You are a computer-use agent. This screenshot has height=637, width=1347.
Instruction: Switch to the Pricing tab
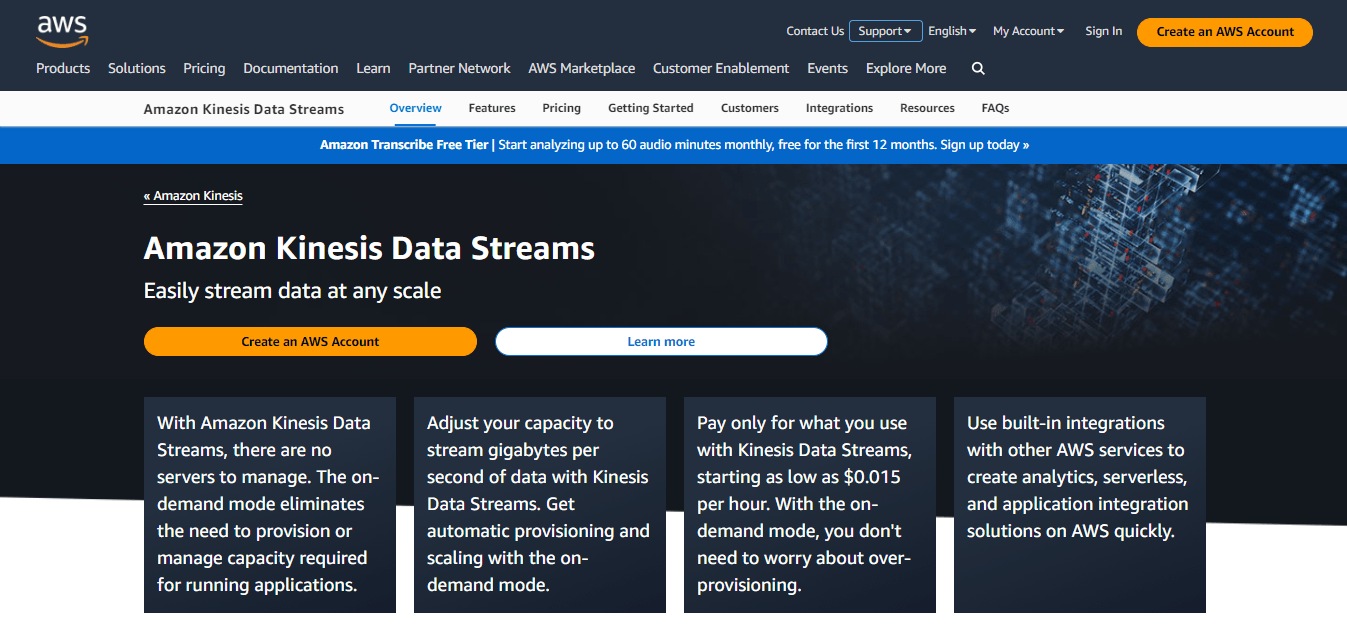point(561,108)
